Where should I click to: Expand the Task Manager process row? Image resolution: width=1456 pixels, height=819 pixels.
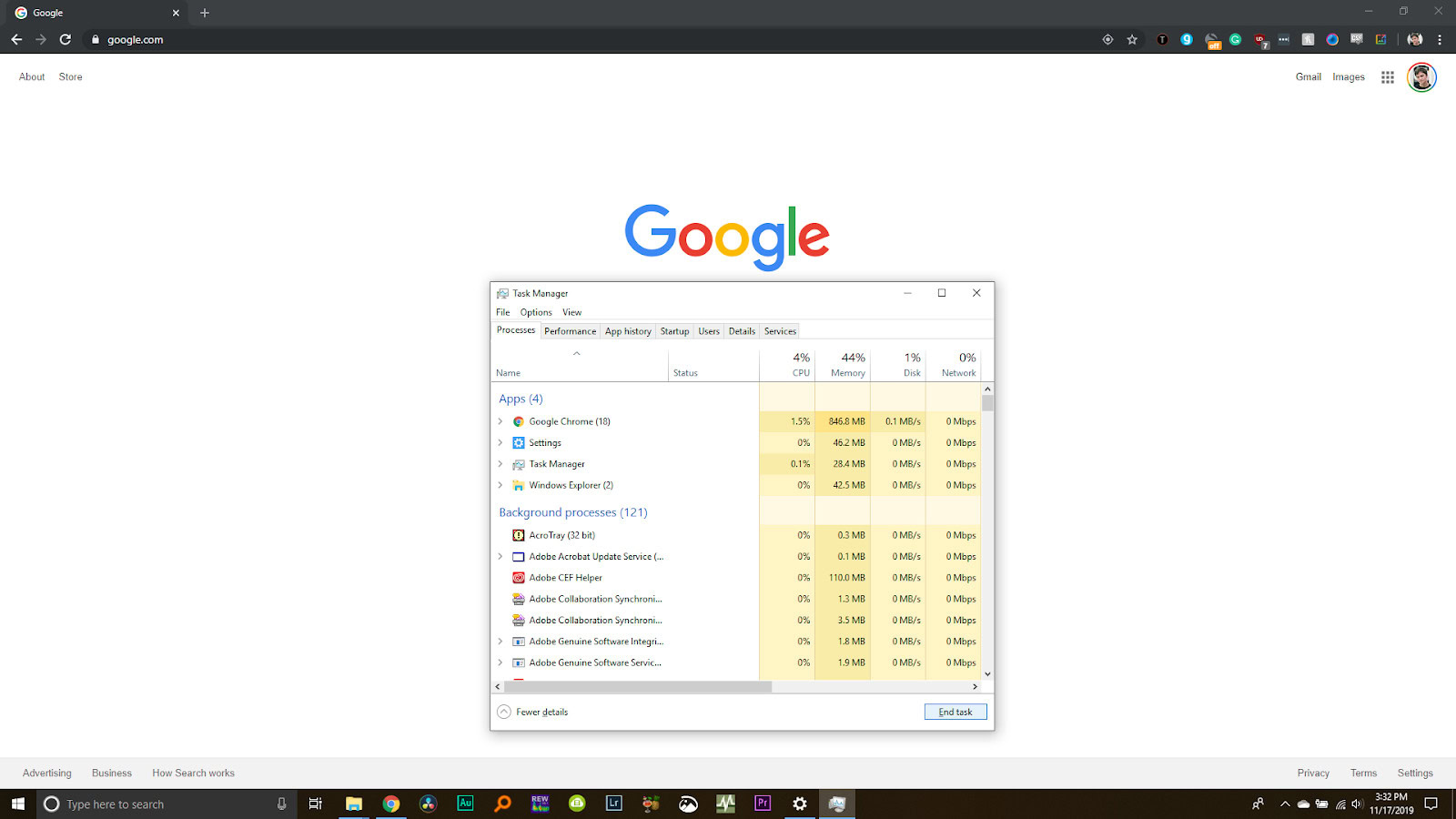[x=500, y=464]
